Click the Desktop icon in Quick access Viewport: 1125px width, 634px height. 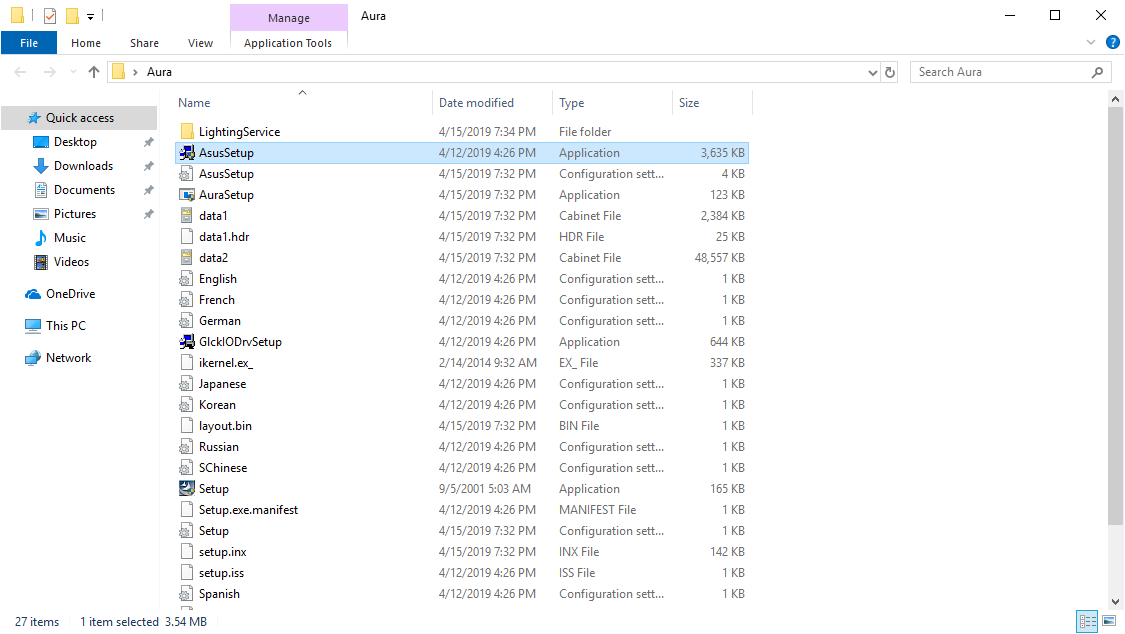click(41, 142)
